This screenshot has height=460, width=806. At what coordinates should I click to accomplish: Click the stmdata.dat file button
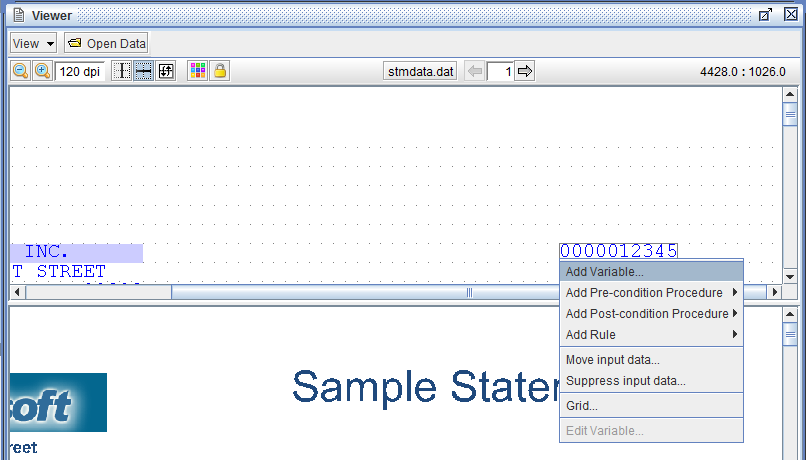pos(420,71)
